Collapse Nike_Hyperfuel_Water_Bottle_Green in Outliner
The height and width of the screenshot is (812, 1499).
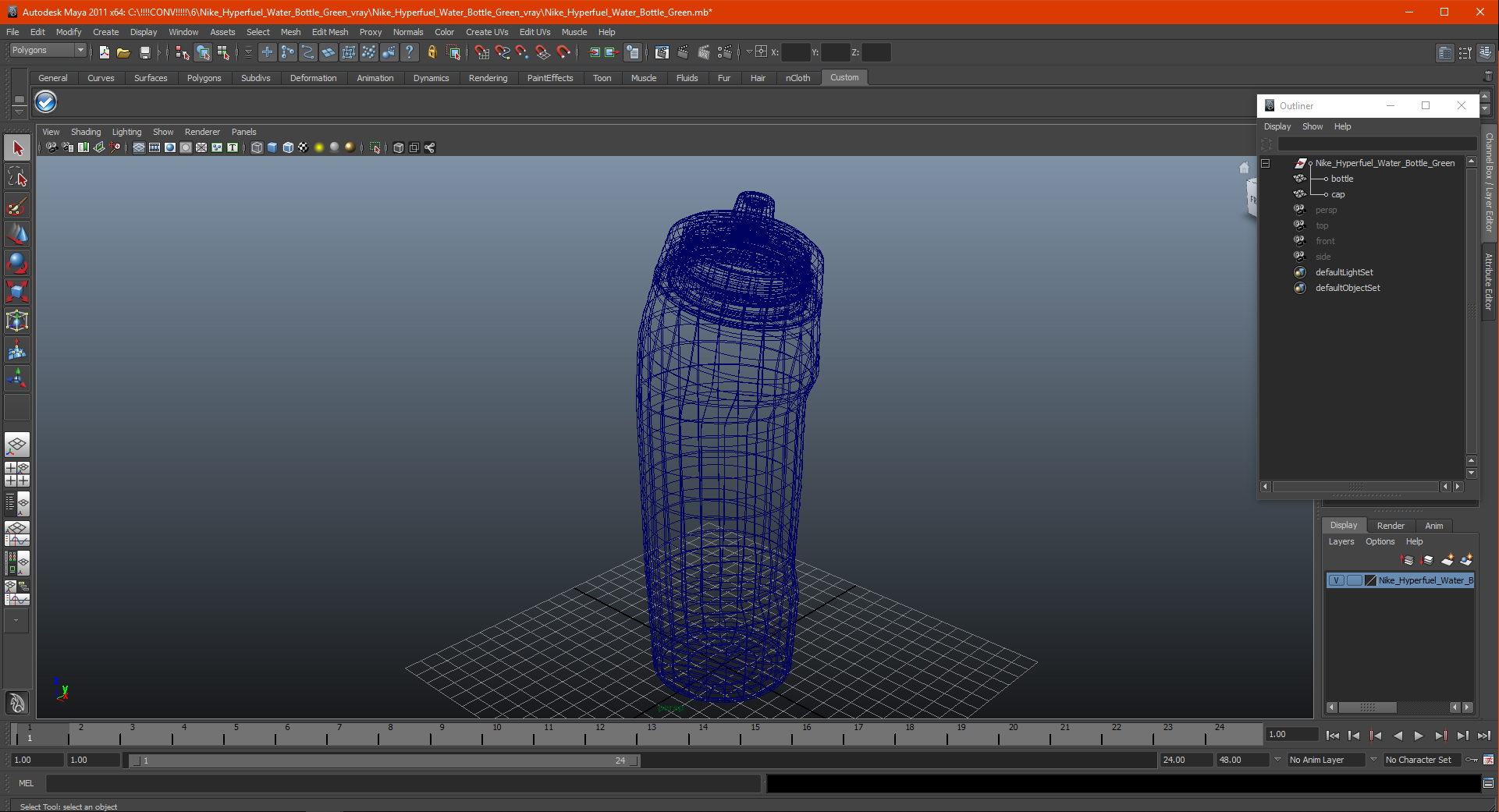[x=1266, y=163]
